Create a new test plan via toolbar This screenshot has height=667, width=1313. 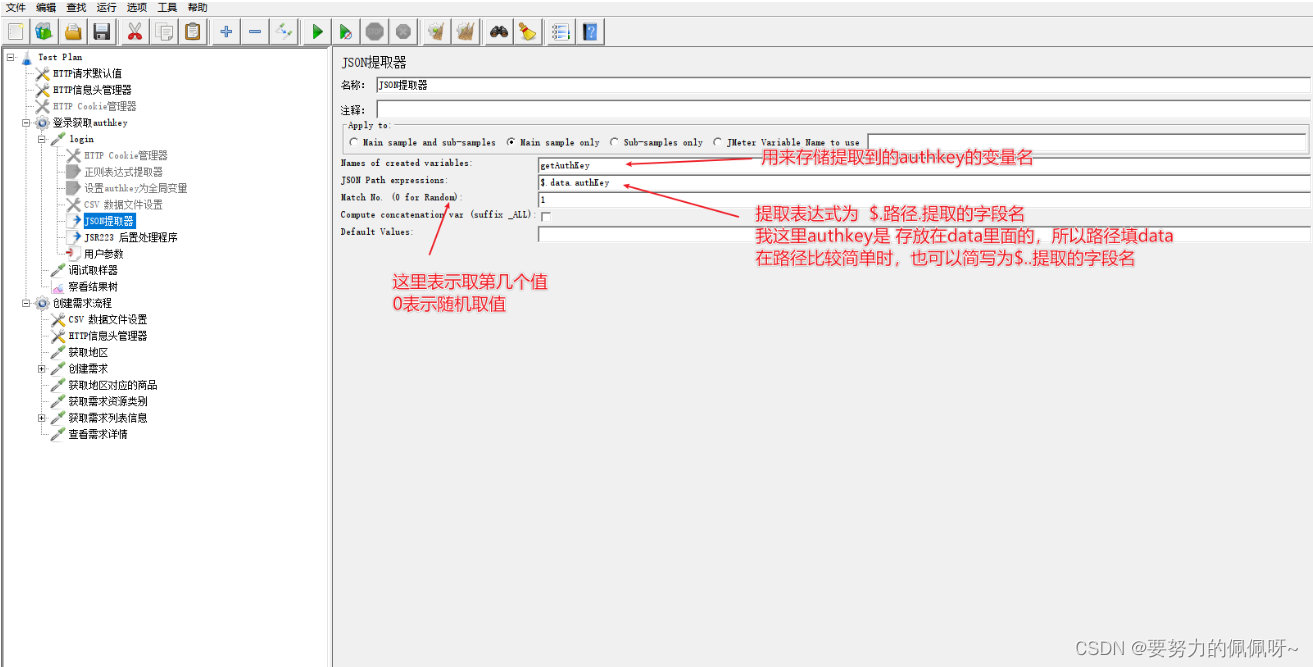[15, 32]
